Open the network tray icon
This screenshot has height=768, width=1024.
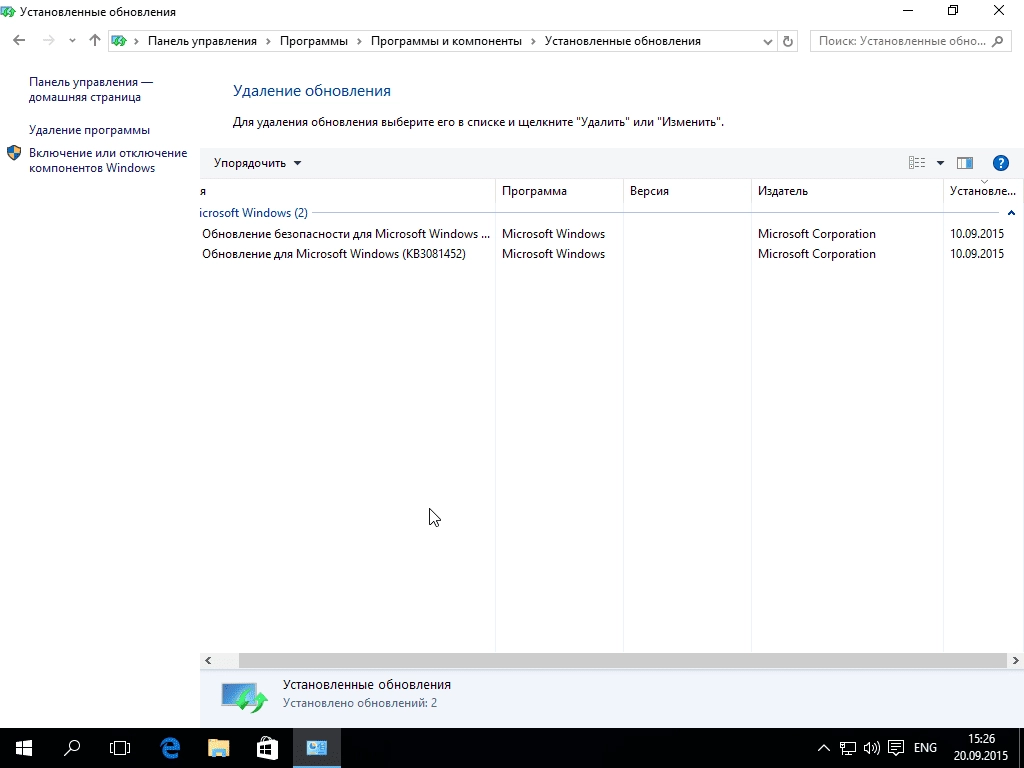848,748
